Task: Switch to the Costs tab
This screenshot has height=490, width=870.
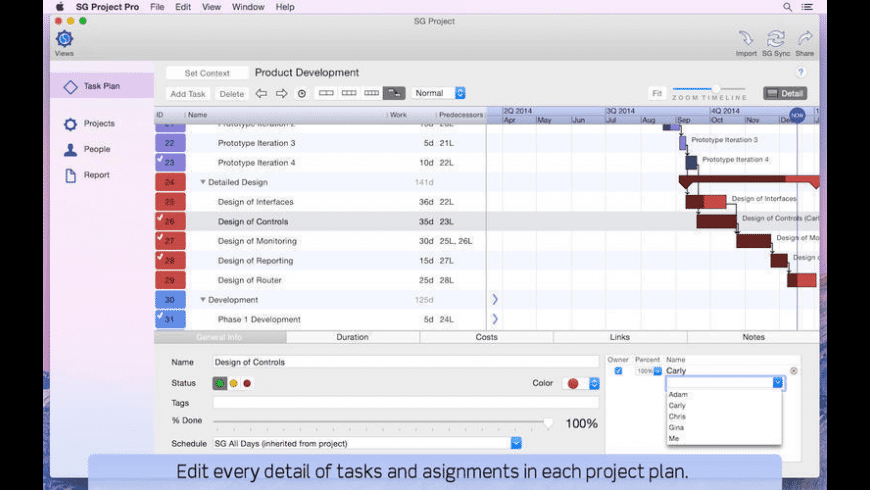Action: tap(486, 338)
